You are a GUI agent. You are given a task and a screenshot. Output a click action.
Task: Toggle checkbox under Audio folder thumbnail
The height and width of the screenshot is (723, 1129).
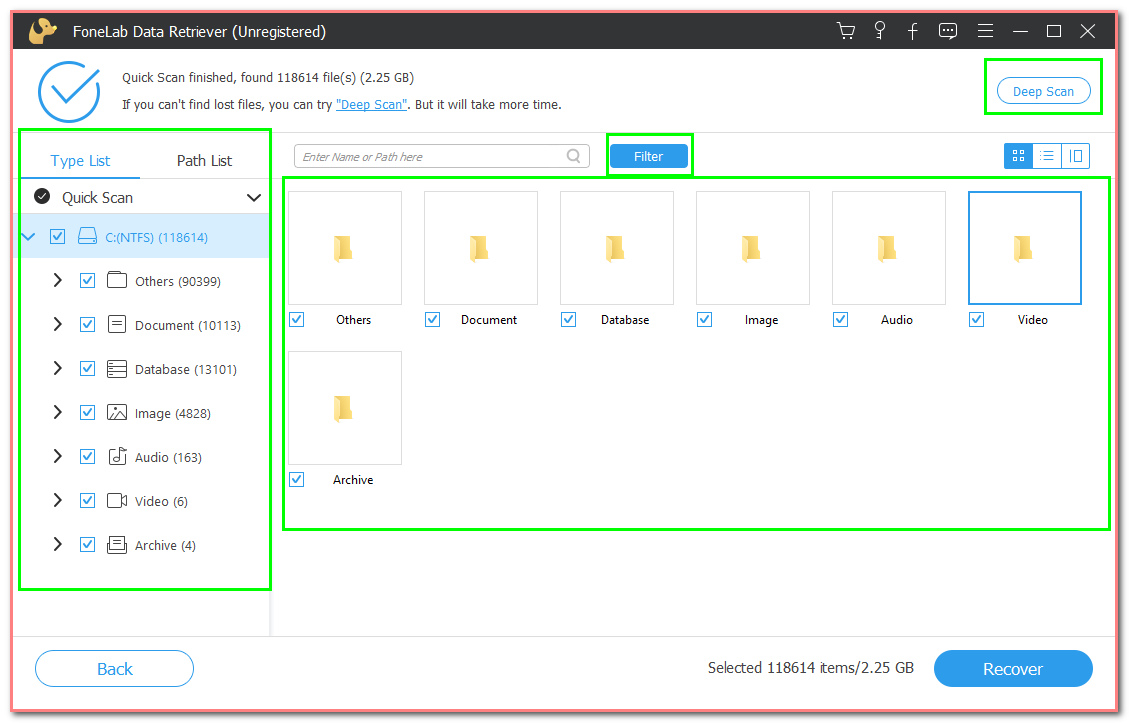[840, 319]
